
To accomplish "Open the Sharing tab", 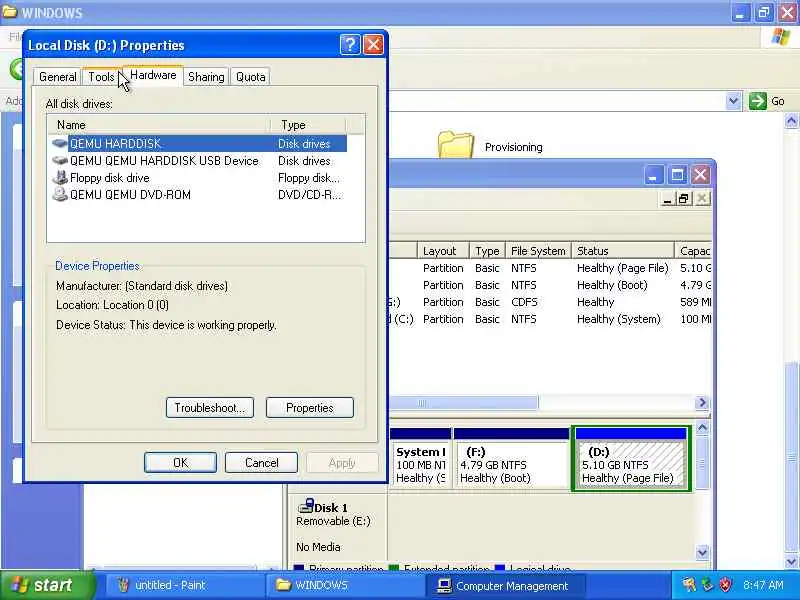I will point(206,77).
